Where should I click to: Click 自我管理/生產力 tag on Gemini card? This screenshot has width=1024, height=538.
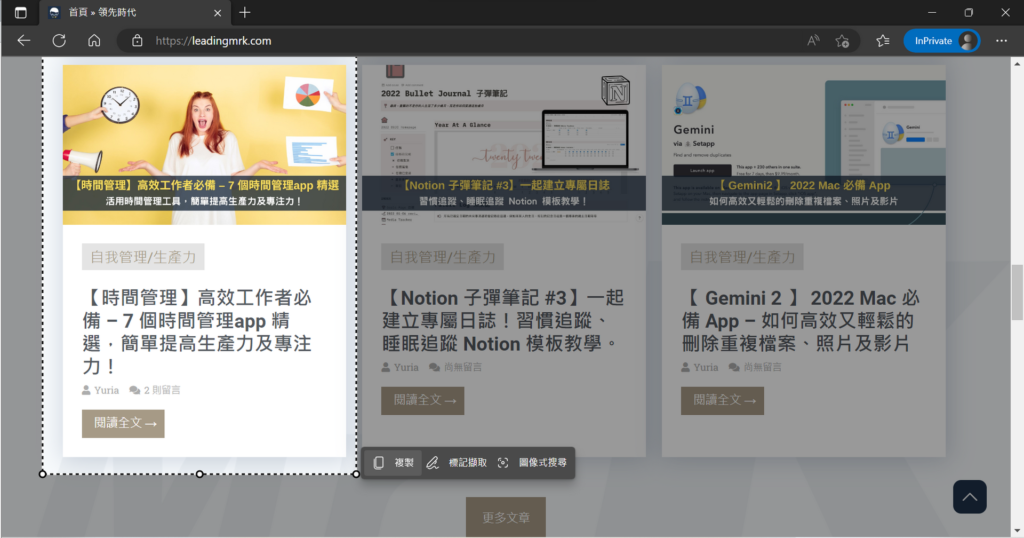[743, 257]
